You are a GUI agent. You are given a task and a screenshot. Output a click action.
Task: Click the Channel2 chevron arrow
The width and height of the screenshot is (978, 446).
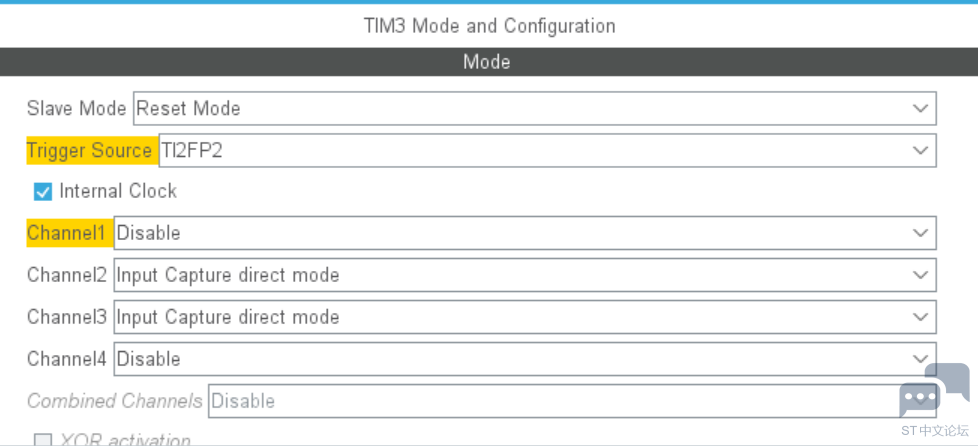920,275
